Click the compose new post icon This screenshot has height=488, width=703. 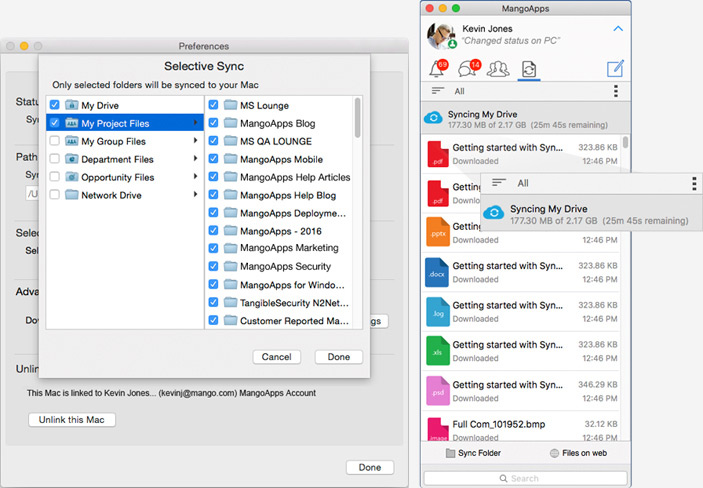(x=615, y=69)
